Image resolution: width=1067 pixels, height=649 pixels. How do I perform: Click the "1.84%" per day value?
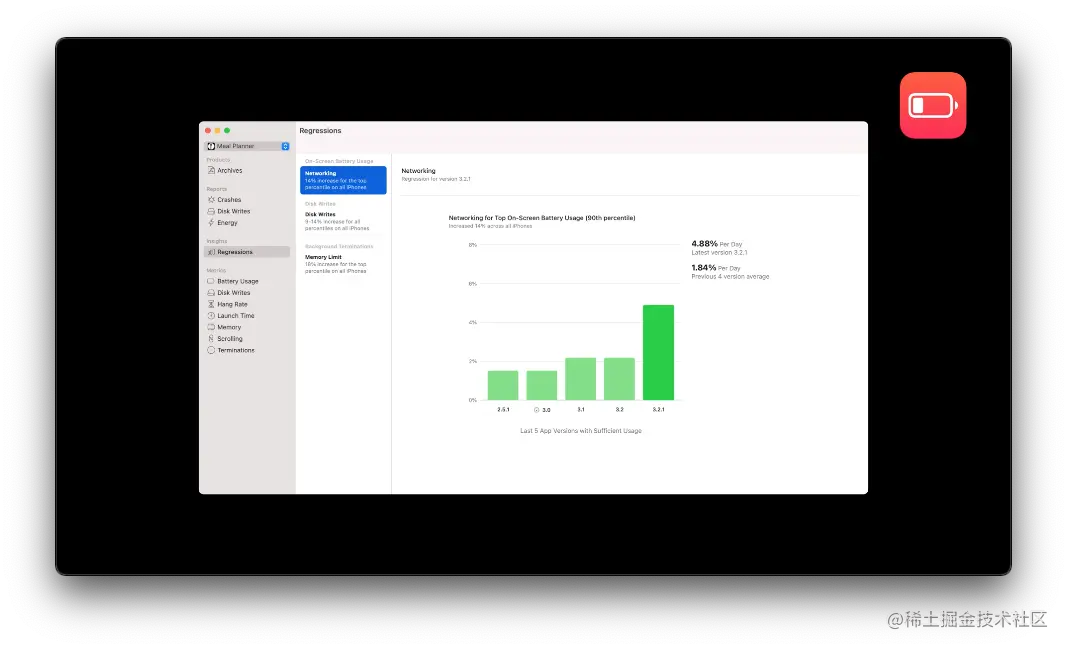click(x=704, y=268)
